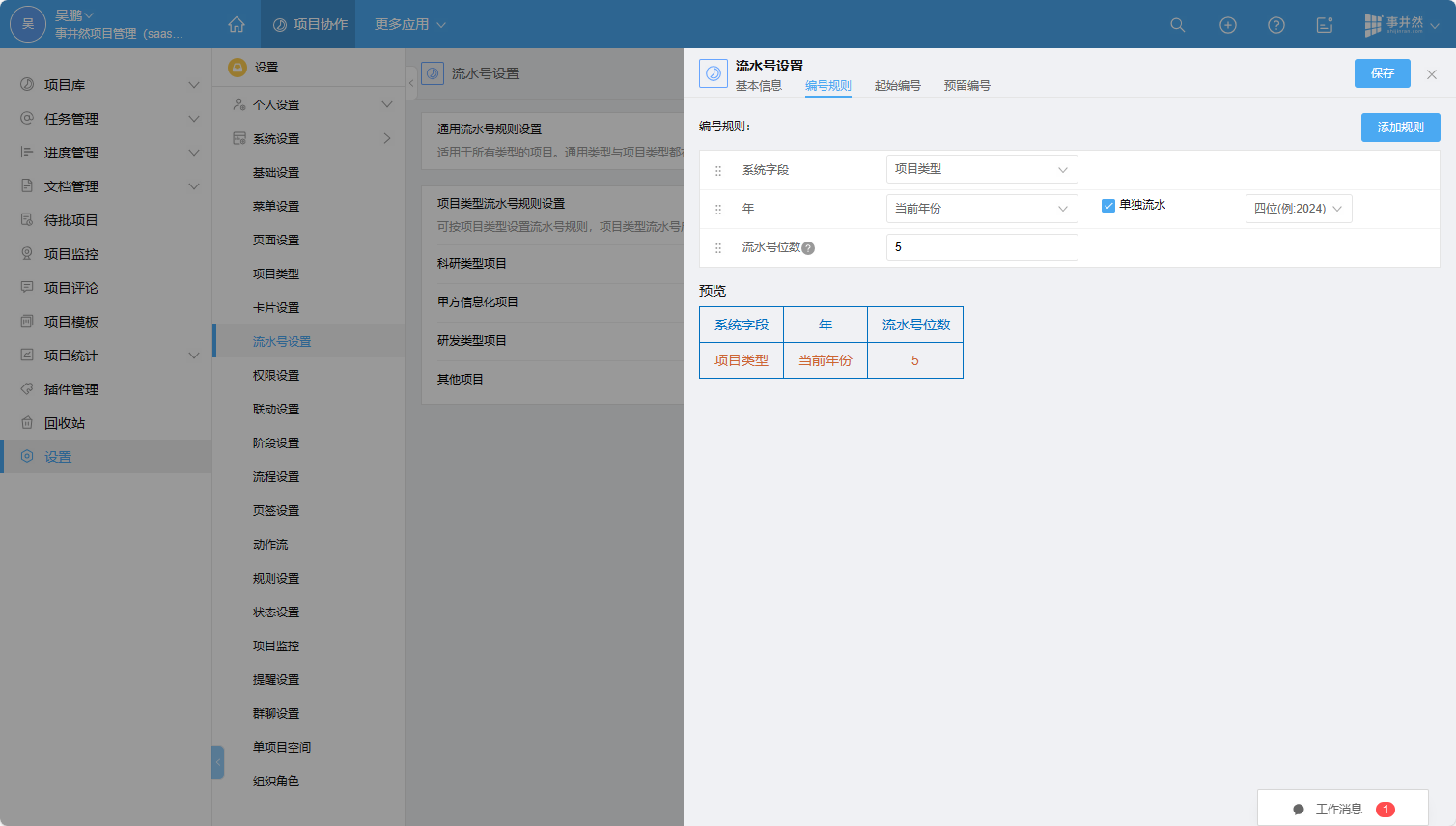Open the 项目协作 top tab
The image size is (1456, 826).
click(x=308, y=24)
